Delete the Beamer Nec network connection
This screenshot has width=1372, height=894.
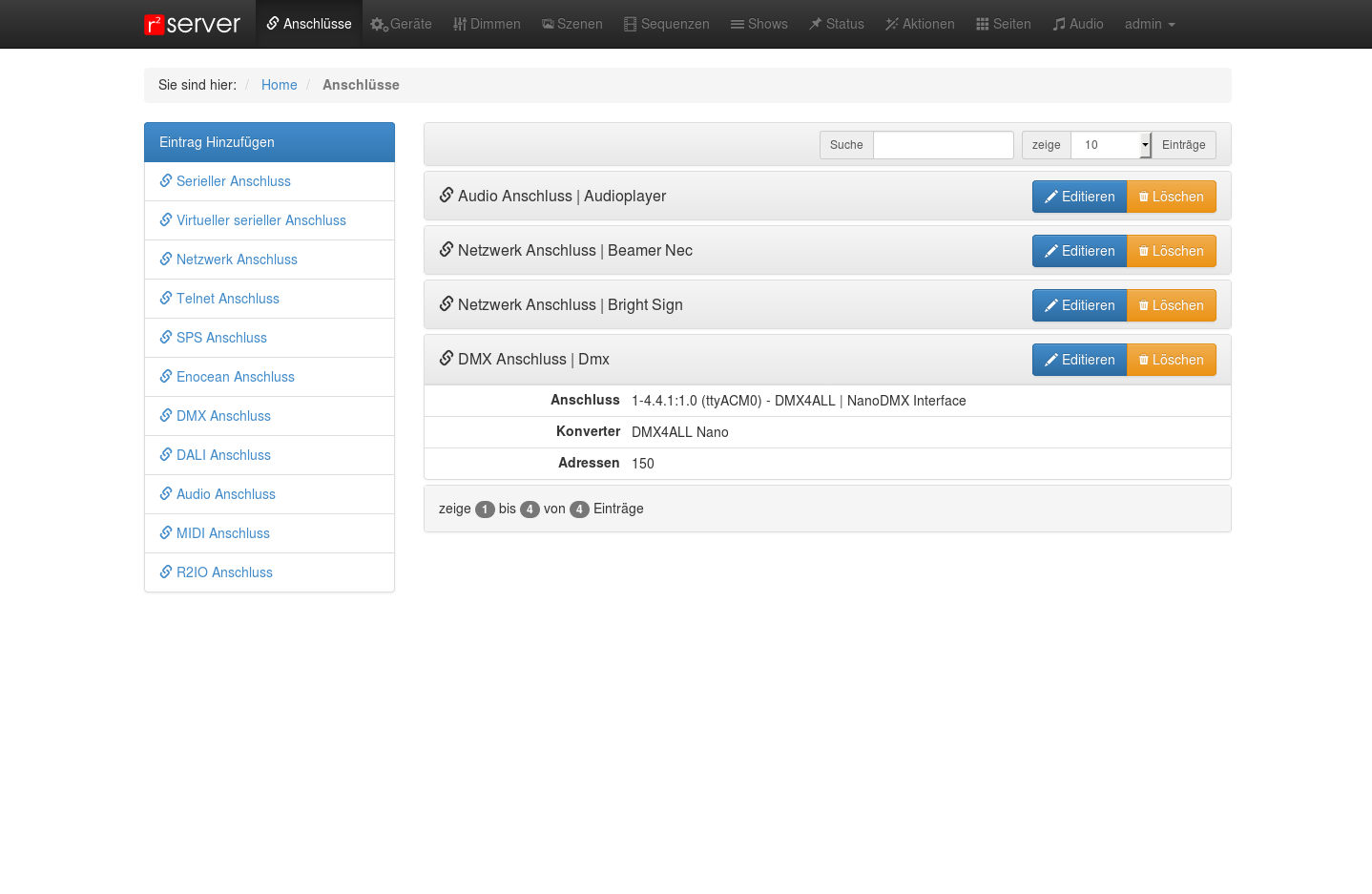coord(1171,251)
